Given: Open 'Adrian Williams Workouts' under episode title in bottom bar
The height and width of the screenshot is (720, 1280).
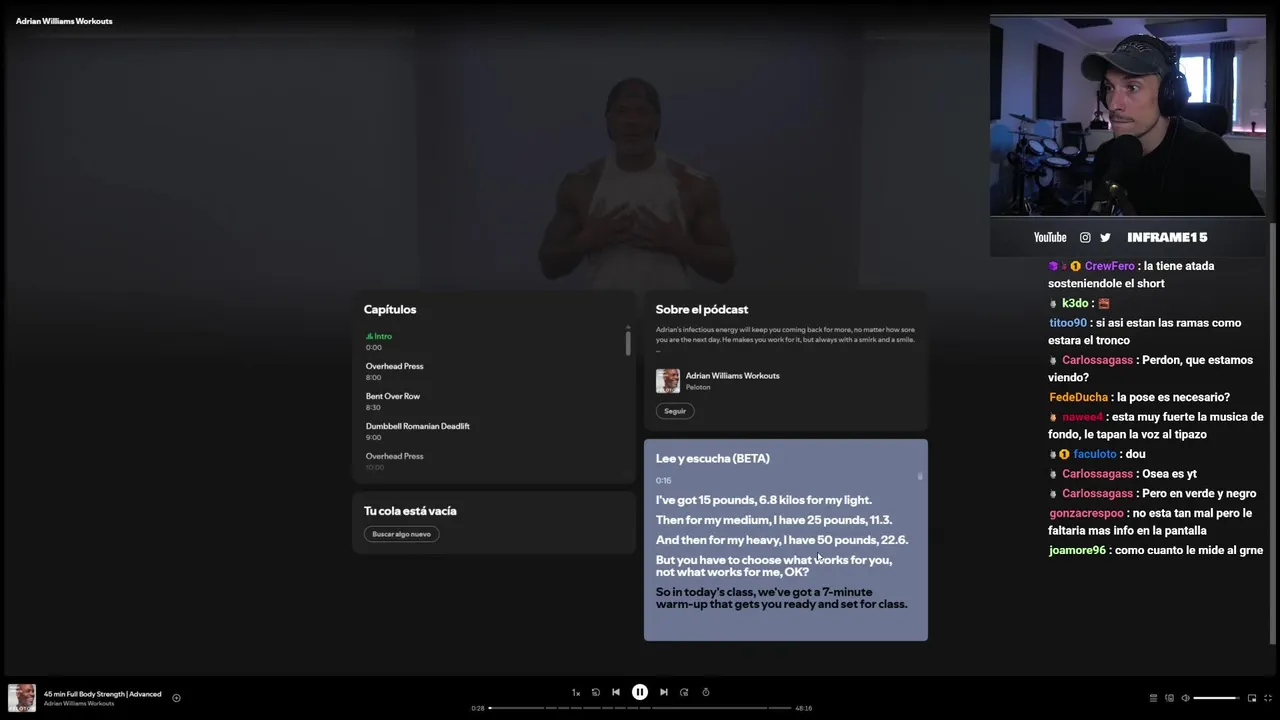Looking at the screenshot, I should (79, 704).
